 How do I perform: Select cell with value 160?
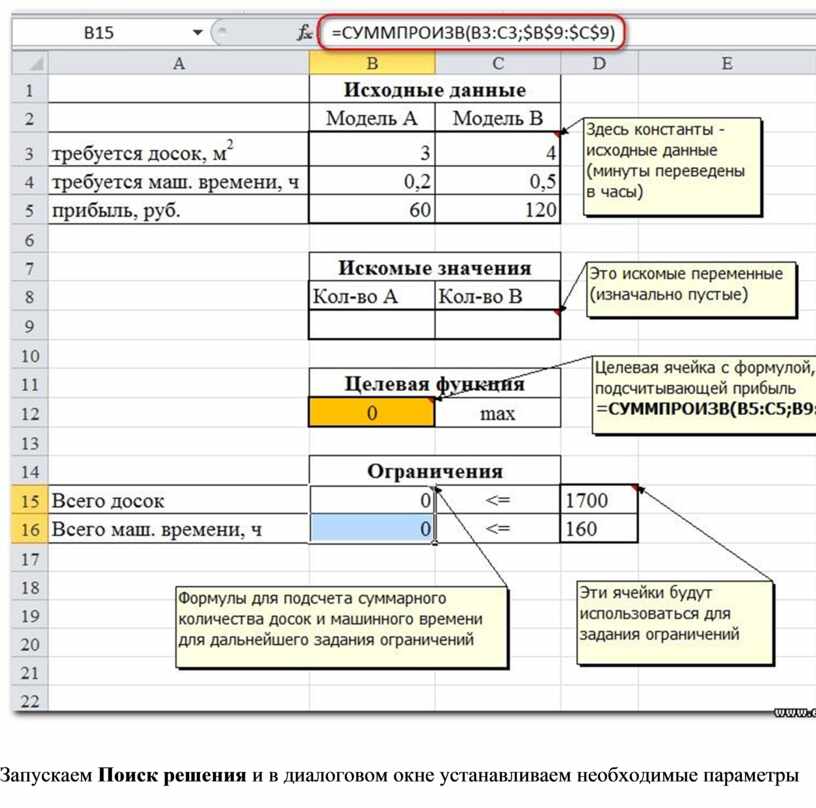tap(599, 529)
